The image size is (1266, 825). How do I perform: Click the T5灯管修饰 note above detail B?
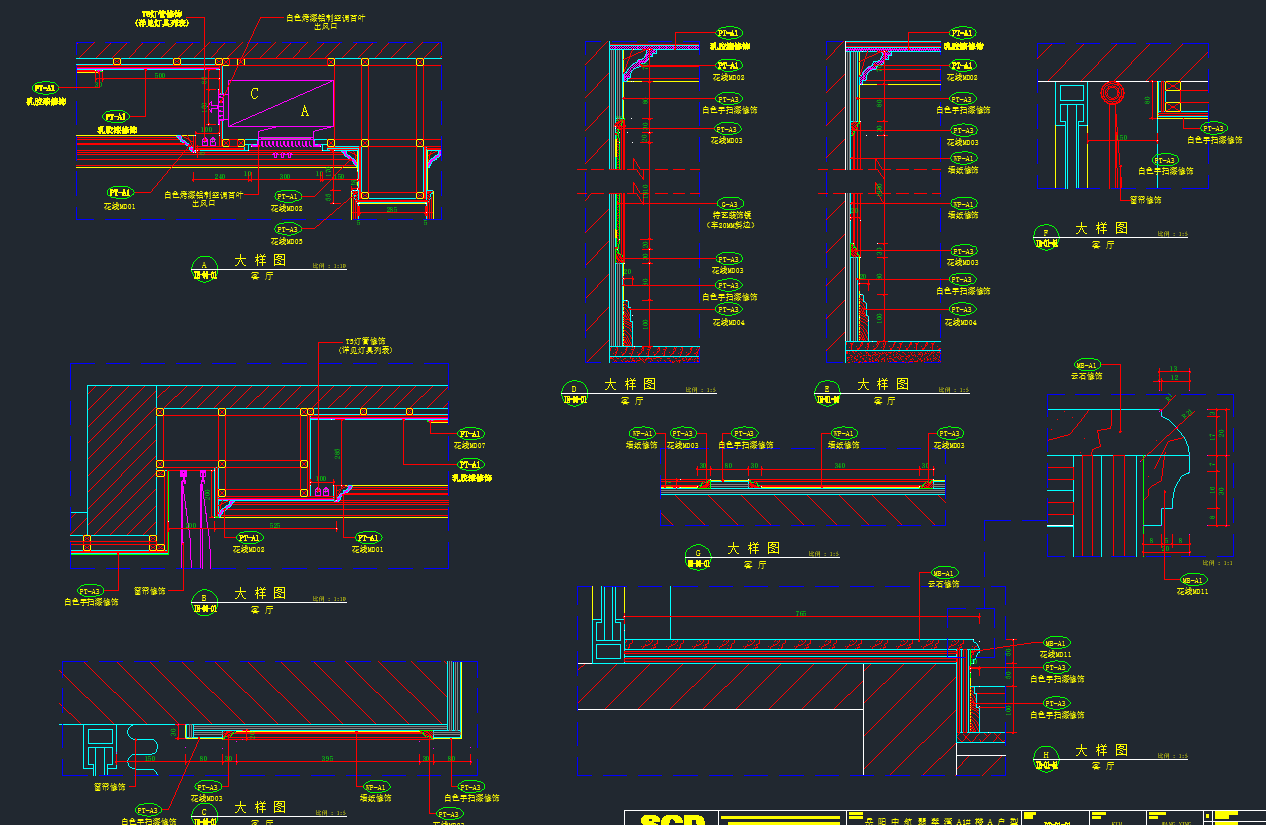pyautogui.click(x=366, y=342)
